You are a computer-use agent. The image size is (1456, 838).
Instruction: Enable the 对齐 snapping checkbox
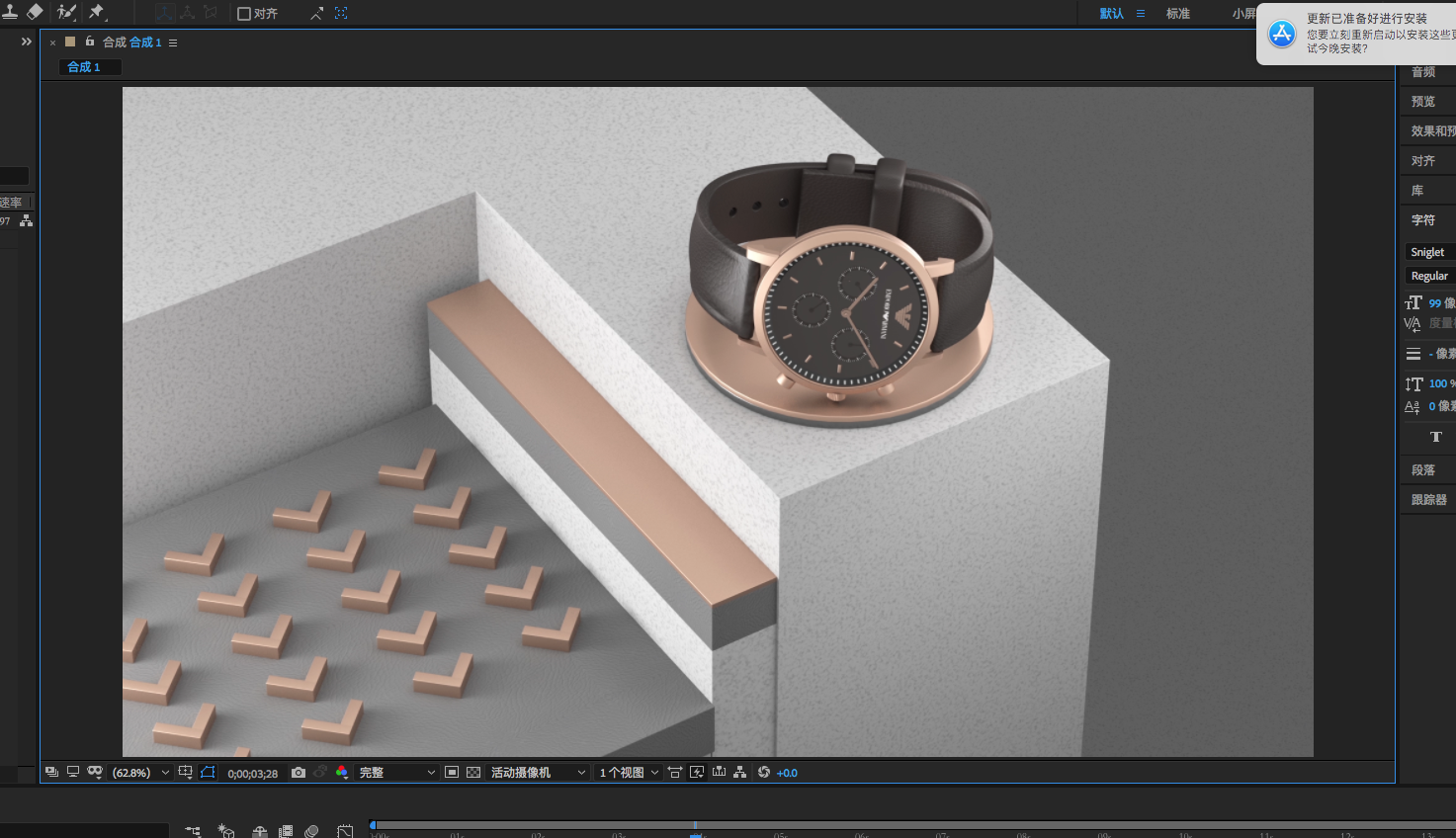coord(244,14)
